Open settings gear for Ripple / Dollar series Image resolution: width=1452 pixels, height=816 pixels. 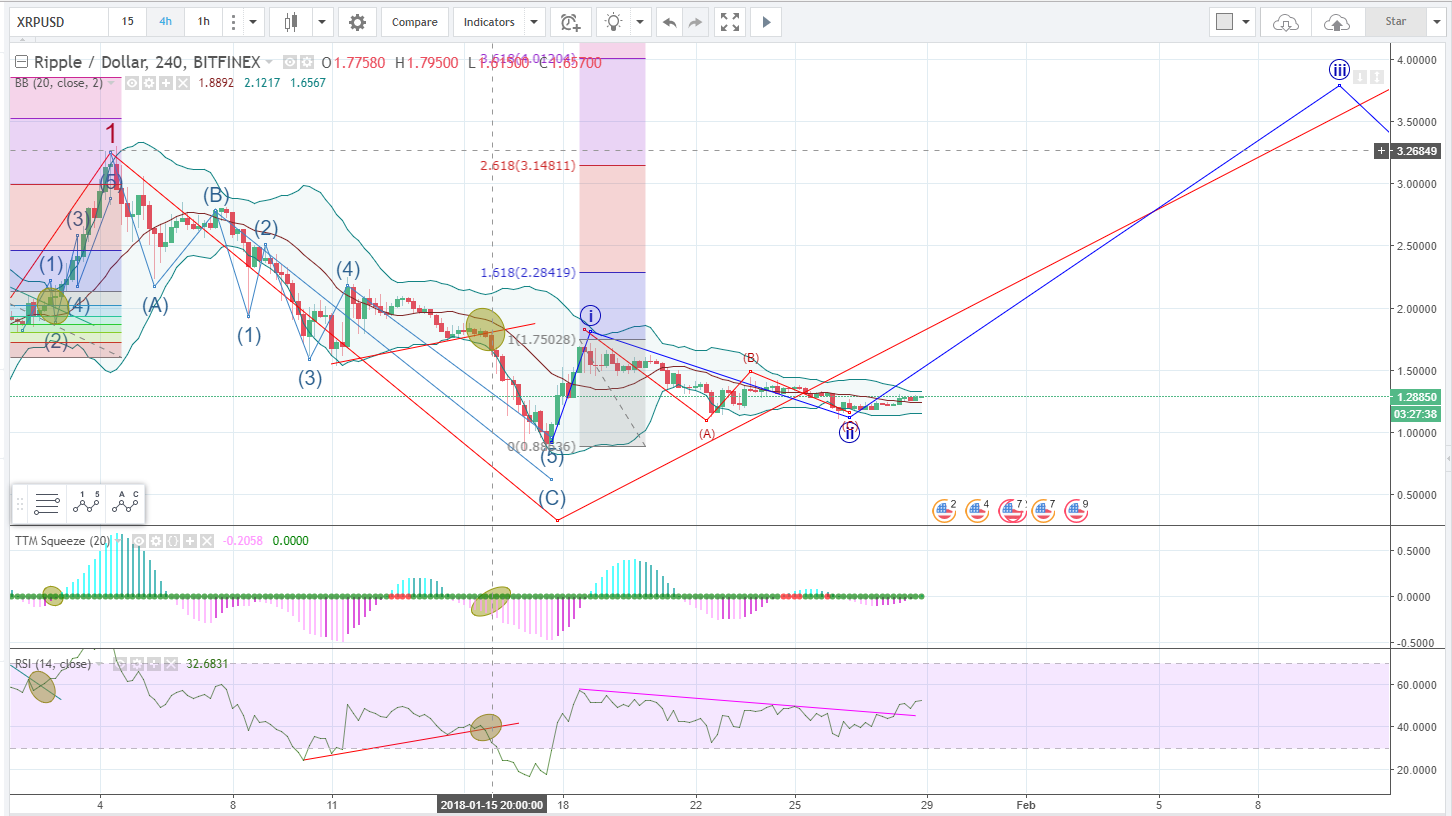[x=307, y=62]
